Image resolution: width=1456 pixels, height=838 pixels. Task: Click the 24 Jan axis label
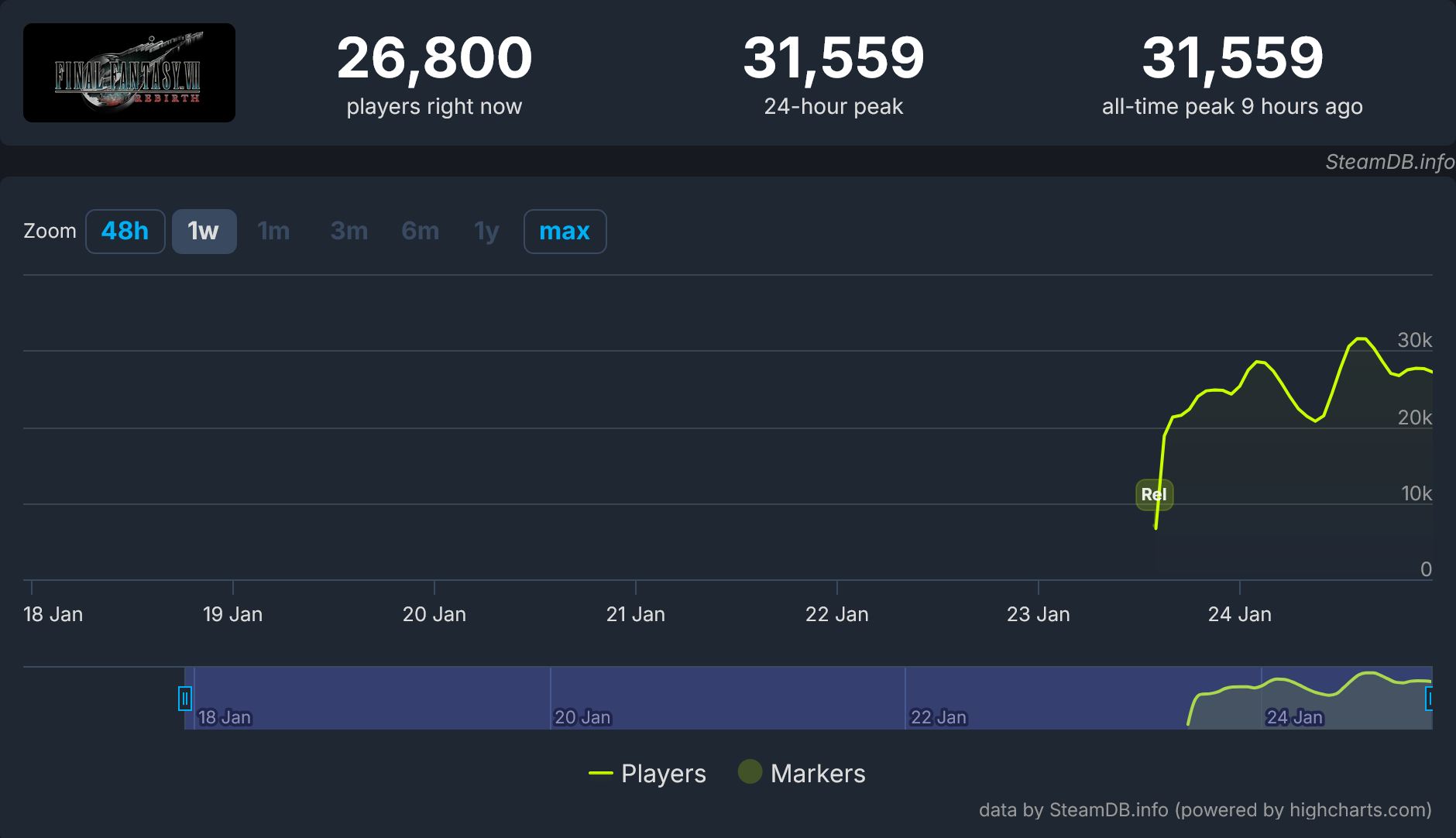click(x=1240, y=614)
